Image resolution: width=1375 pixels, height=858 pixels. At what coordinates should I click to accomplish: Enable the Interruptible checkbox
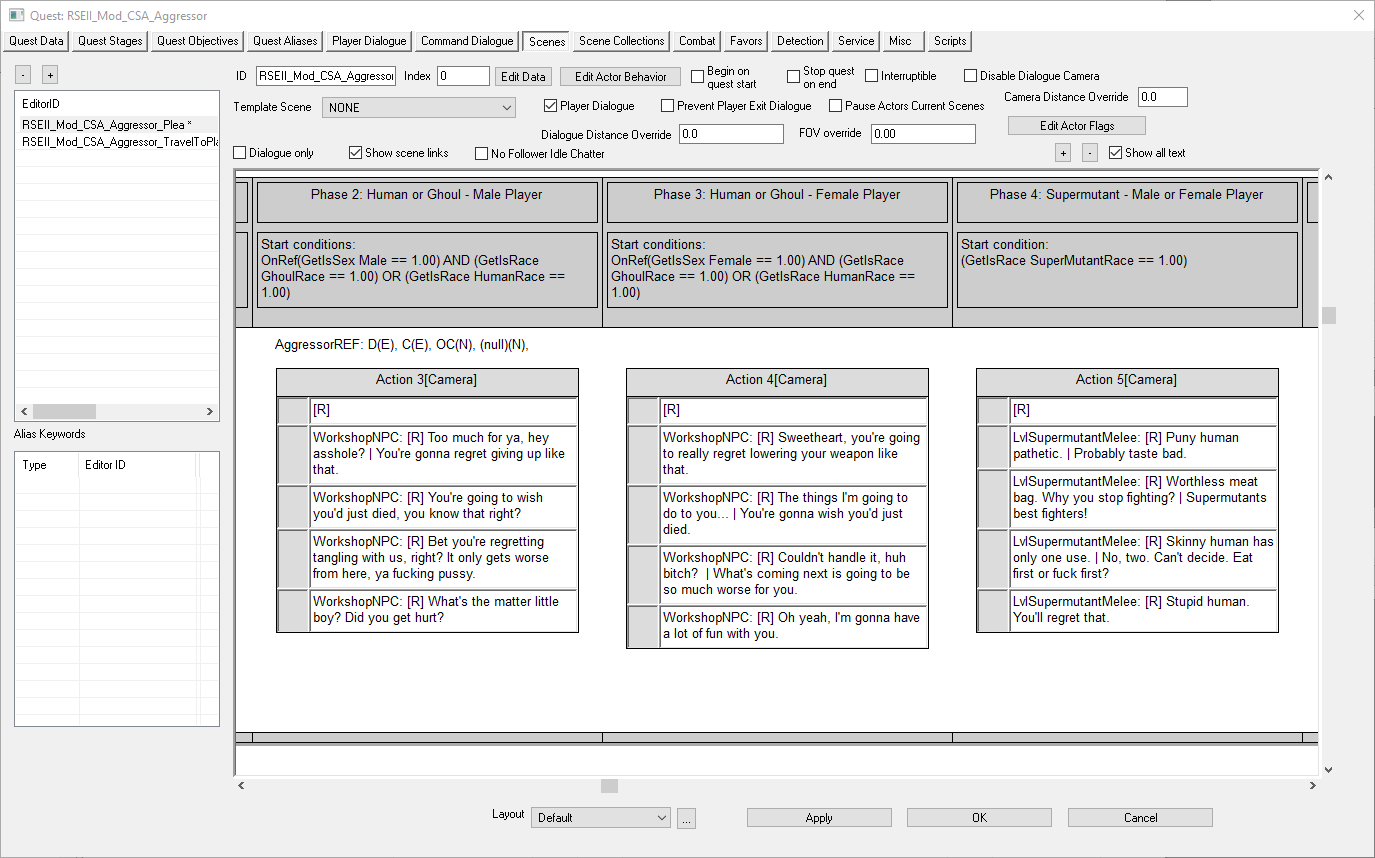coord(872,76)
